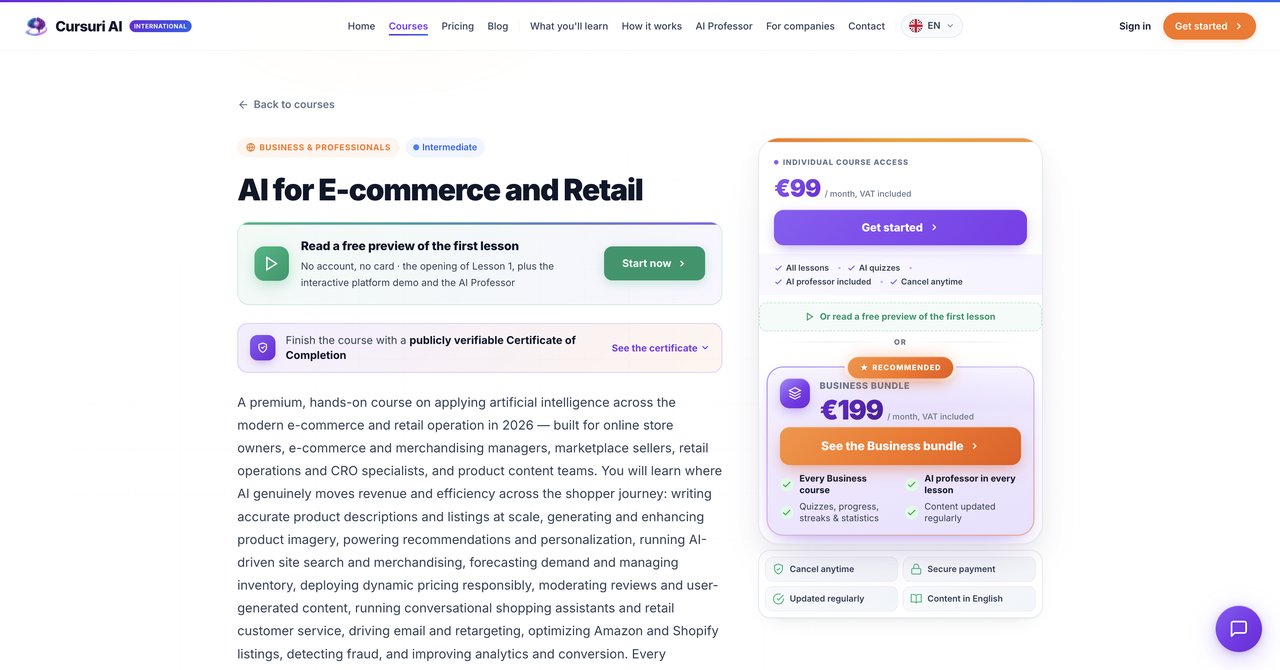The width and height of the screenshot is (1280, 670).
Task: Click the checkmark beside Quizzes, progress, streaks
Action: pos(787,512)
